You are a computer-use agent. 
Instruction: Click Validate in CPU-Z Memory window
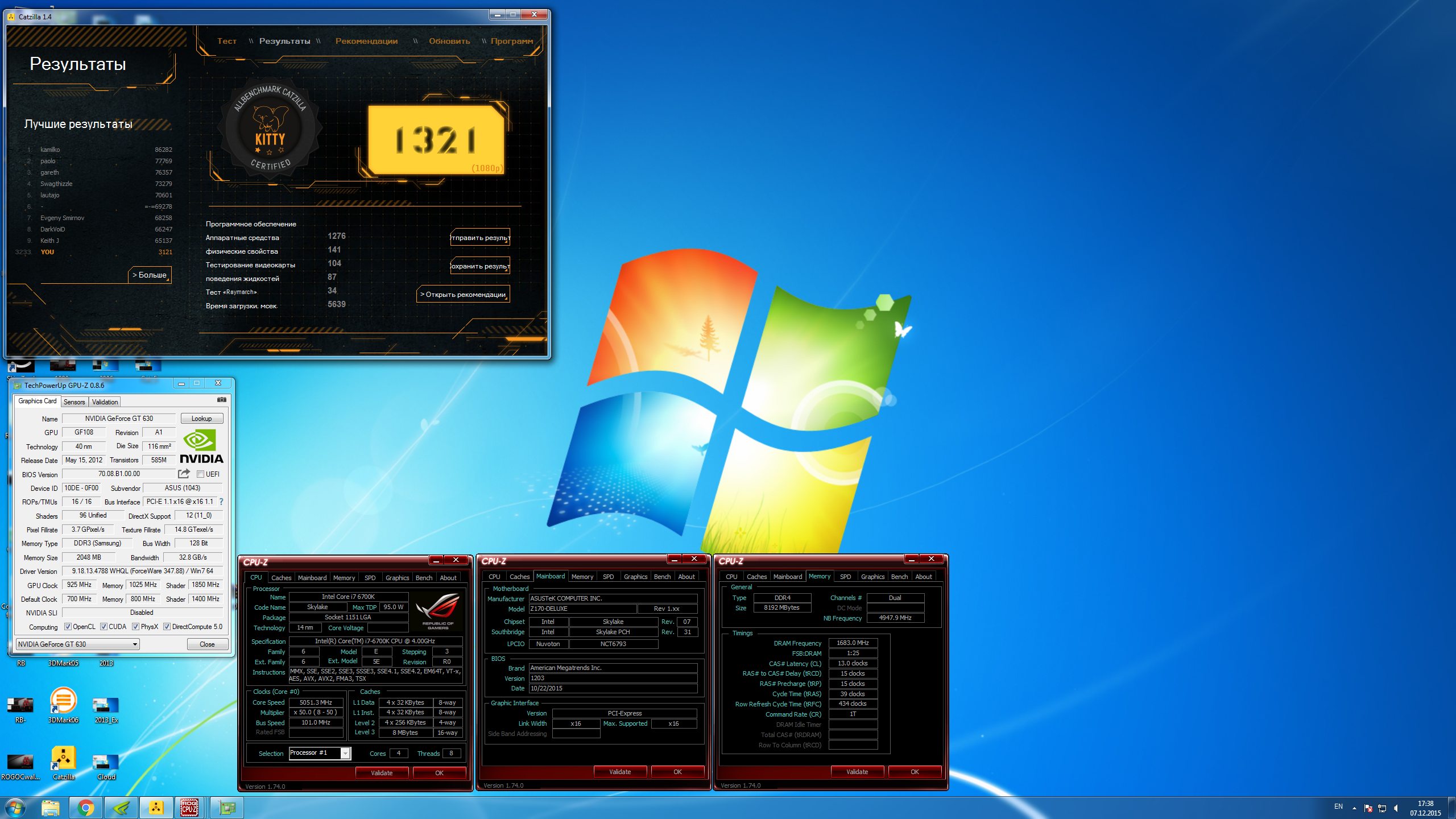pos(857,772)
